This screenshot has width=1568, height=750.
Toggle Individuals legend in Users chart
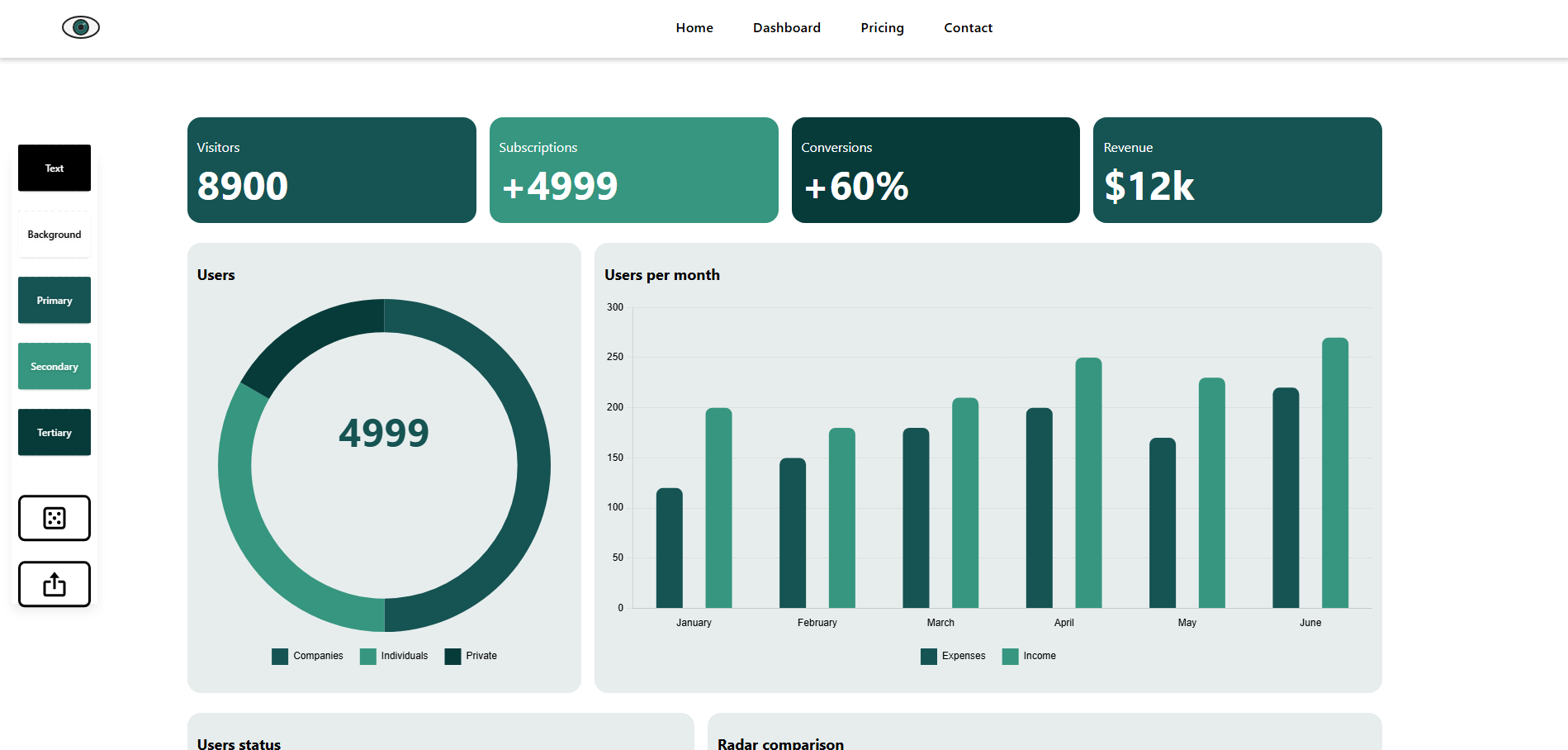click(394, 656)
